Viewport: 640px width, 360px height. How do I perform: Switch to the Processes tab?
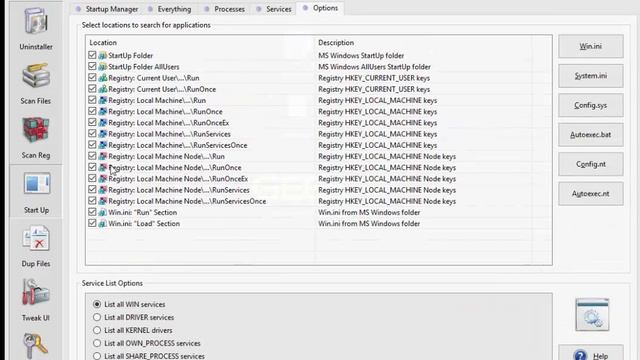point(225,9)
